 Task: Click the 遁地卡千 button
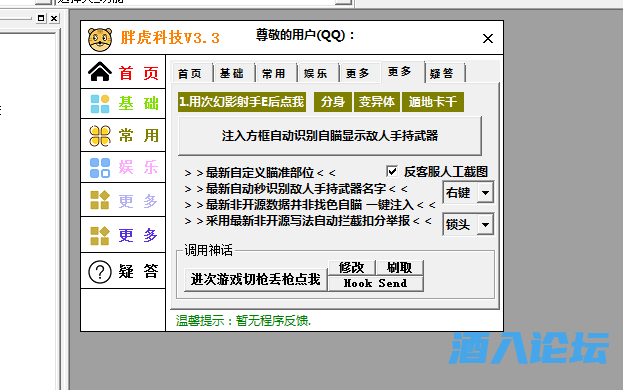[433, 102]
